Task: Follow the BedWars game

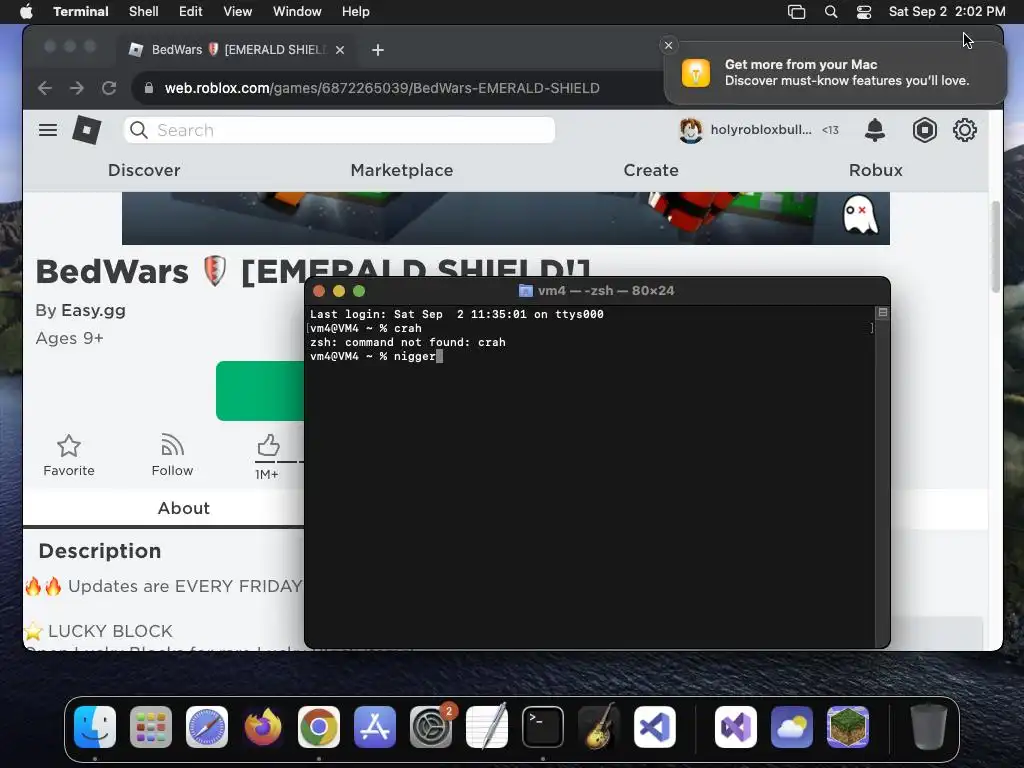Action: tap(172, 455)
